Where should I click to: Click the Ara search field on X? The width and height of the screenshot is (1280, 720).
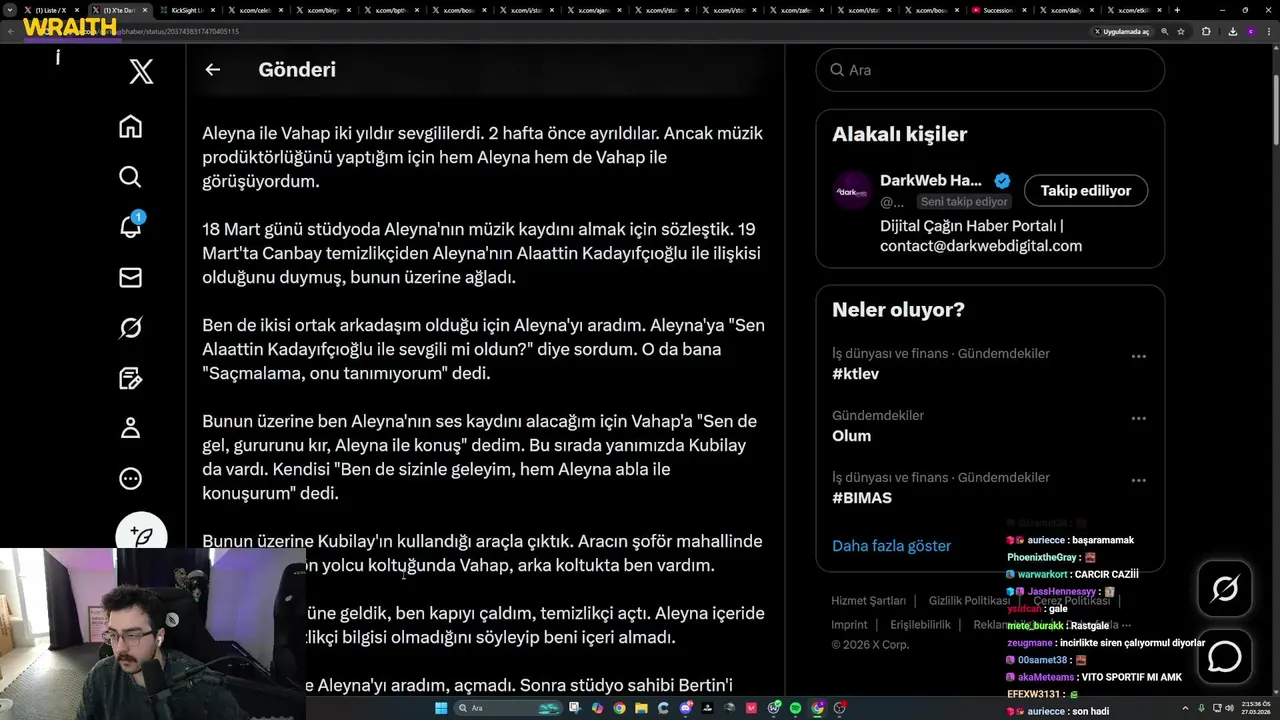(x=990, y=70)
